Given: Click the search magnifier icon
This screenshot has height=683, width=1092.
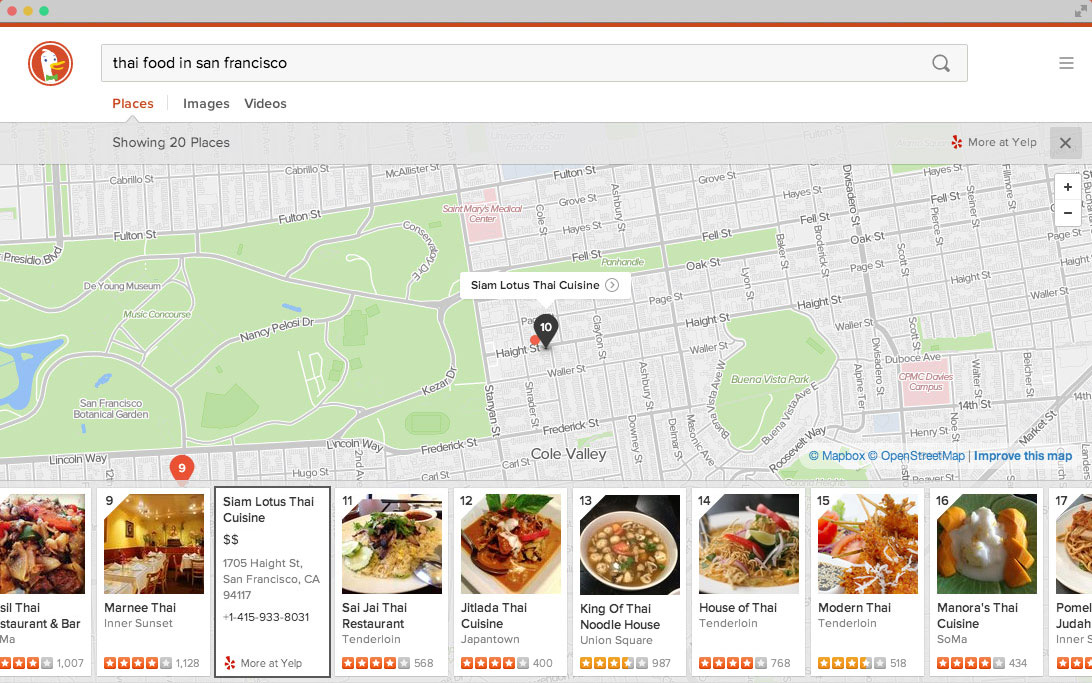Looking at the screenshot, I should point(941,63).
